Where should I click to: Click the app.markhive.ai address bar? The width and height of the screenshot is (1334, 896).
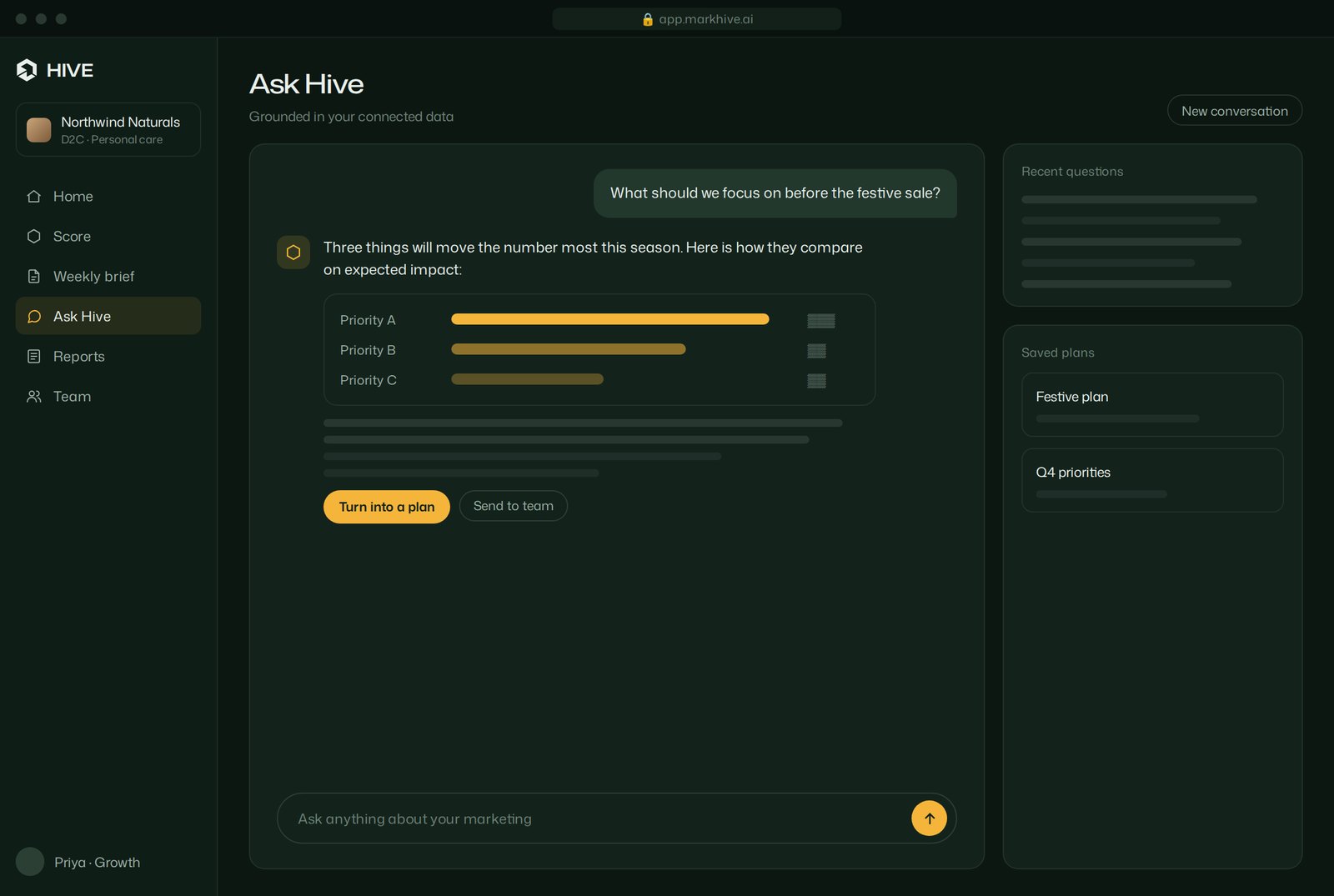(697, 19)
